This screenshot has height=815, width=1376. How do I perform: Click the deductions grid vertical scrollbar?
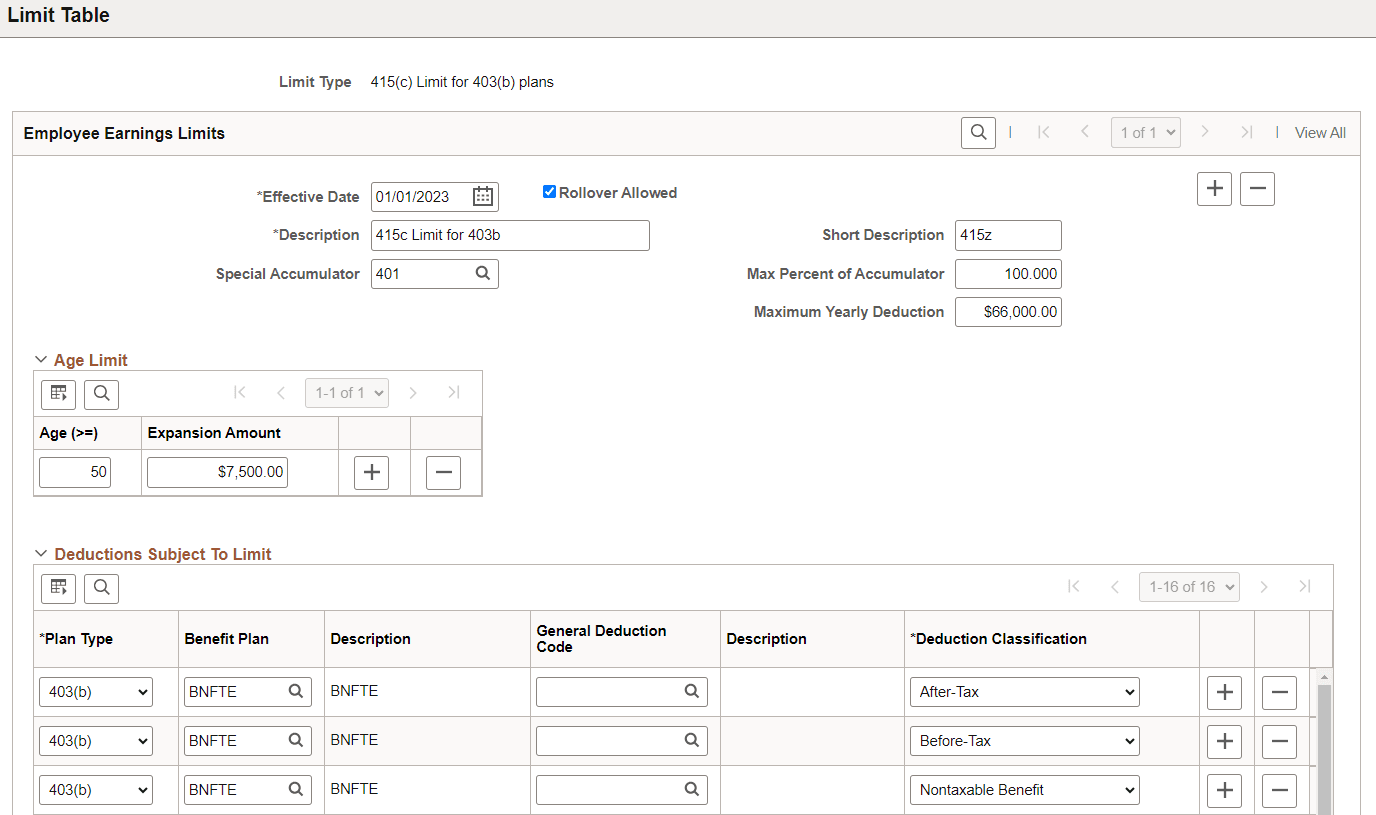click(1325, 745)
